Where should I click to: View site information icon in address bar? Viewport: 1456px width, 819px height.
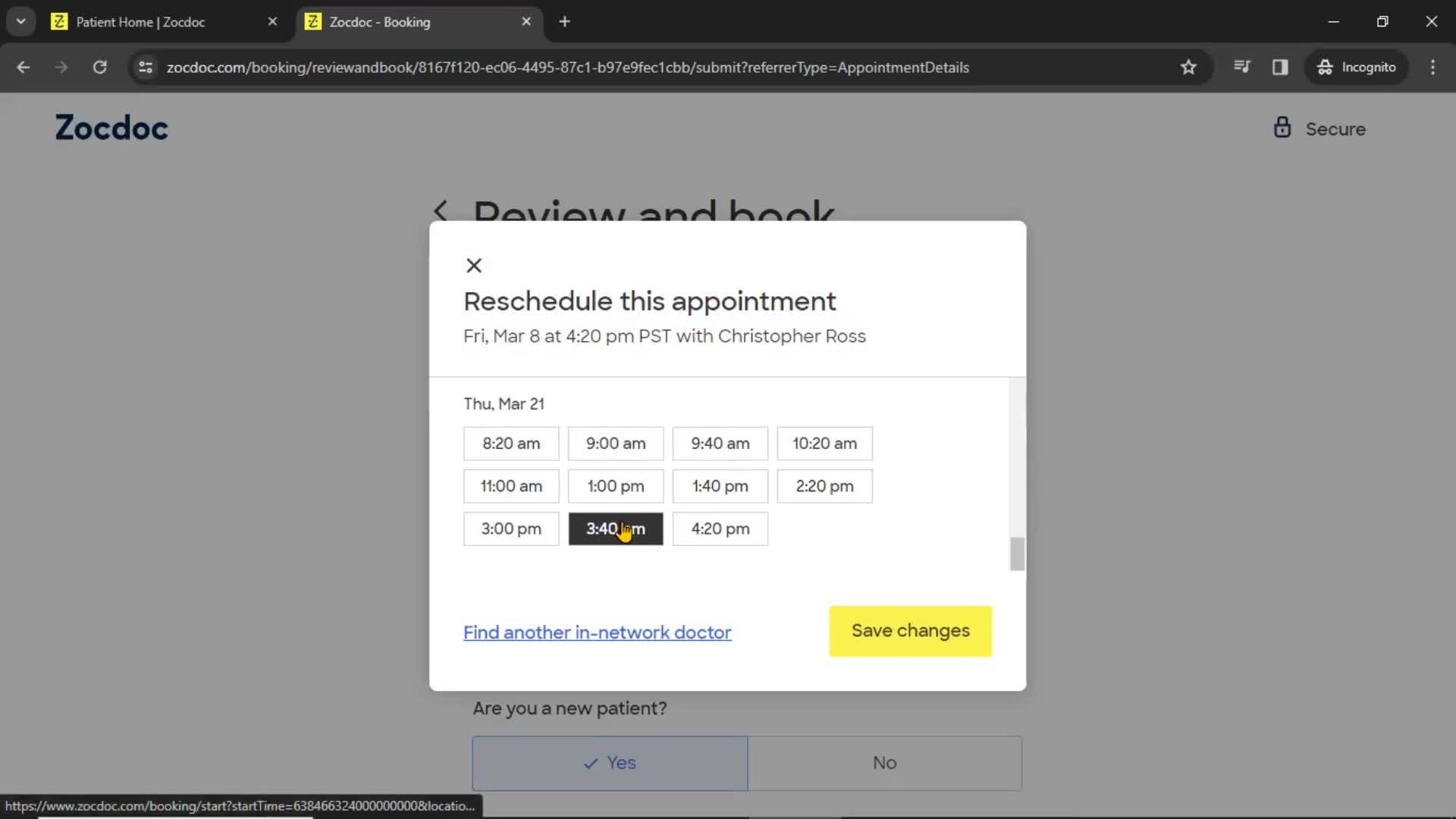click(146, 67)
